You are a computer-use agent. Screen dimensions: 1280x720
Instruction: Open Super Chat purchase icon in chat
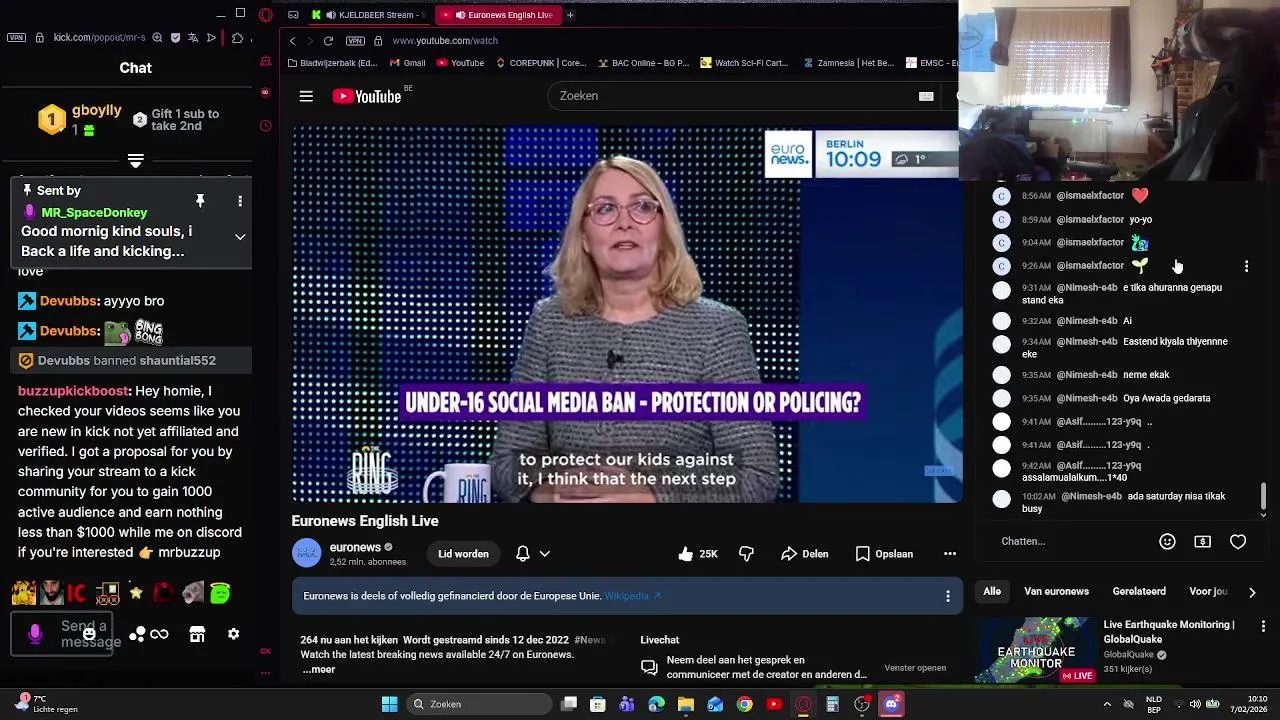click(x=1203, y=541)
